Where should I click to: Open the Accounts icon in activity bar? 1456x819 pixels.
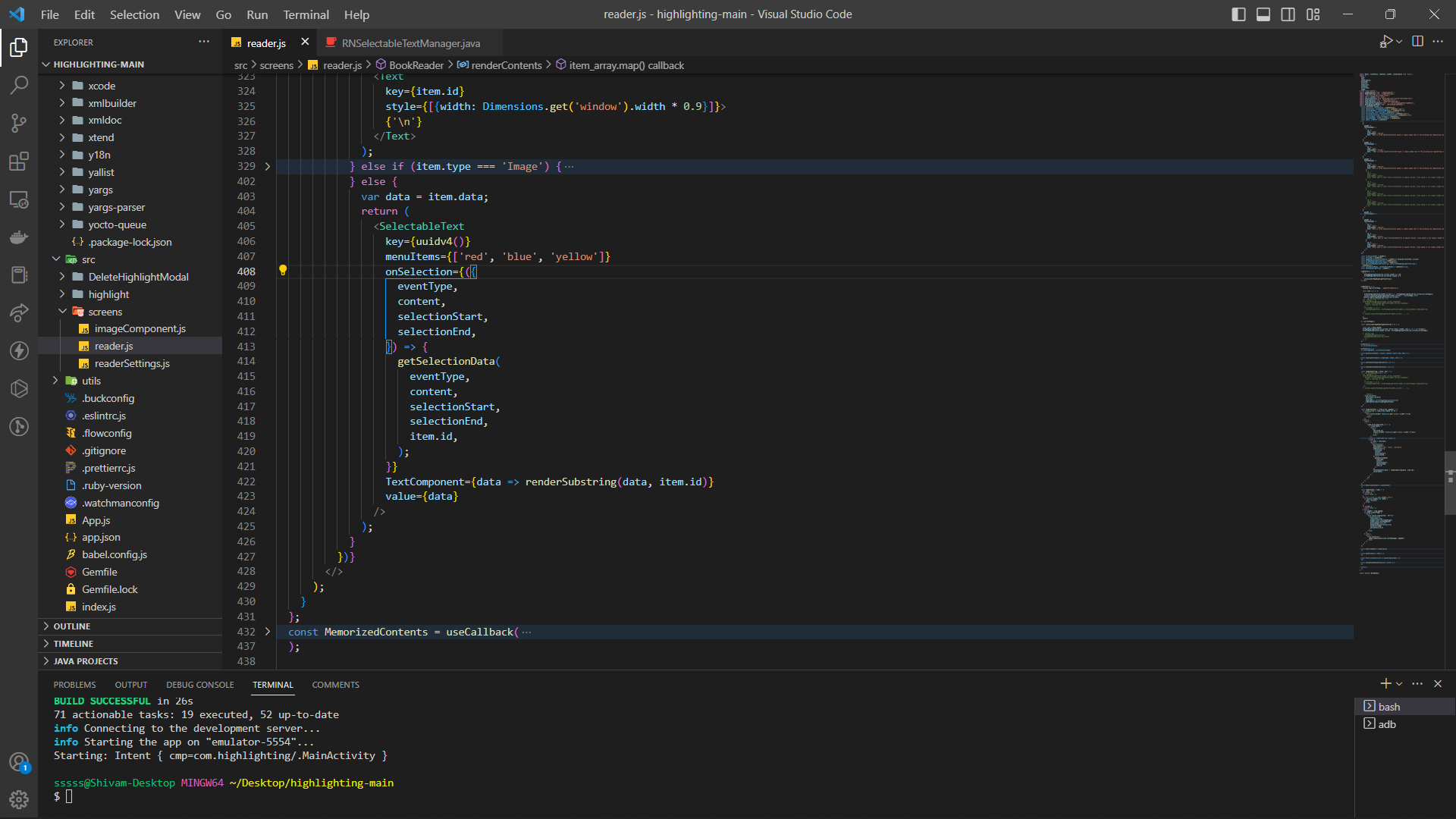point(19,762)
